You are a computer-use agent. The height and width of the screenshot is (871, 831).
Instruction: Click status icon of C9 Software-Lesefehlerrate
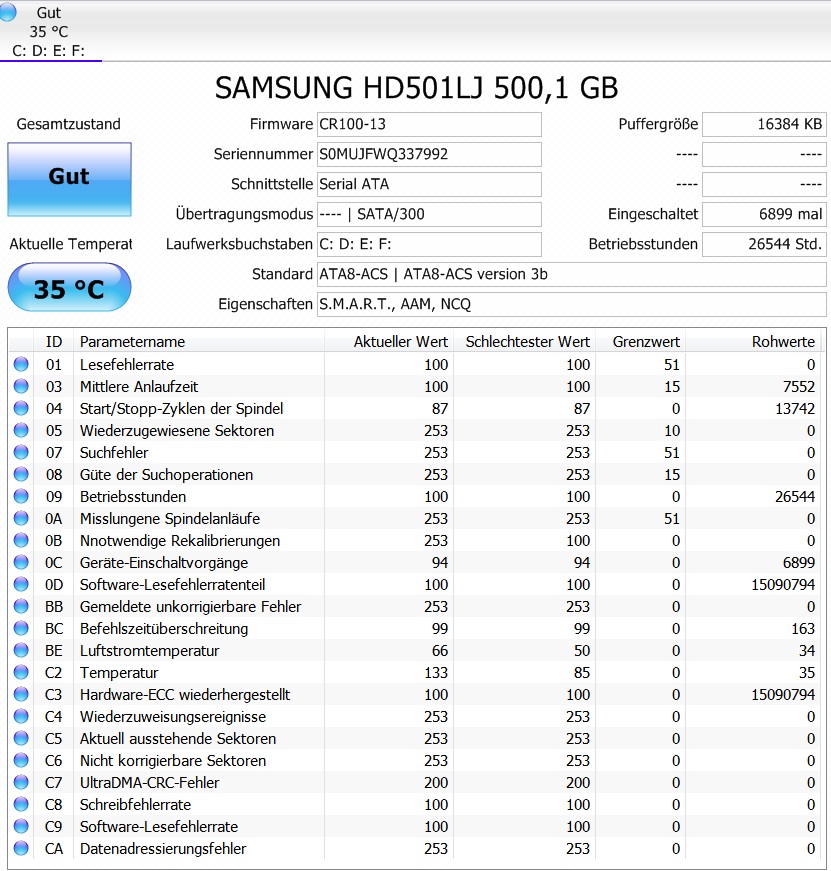point(21,826)
